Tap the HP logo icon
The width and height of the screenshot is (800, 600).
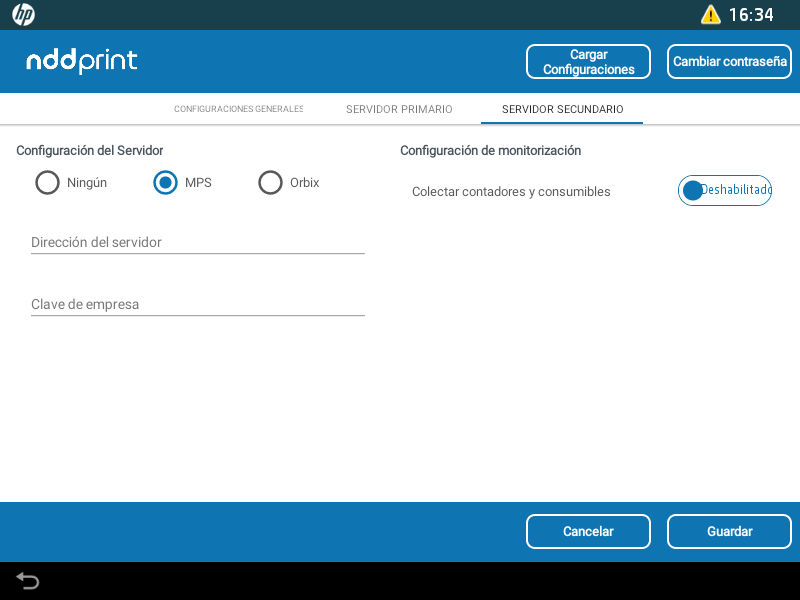coord(23,15)
